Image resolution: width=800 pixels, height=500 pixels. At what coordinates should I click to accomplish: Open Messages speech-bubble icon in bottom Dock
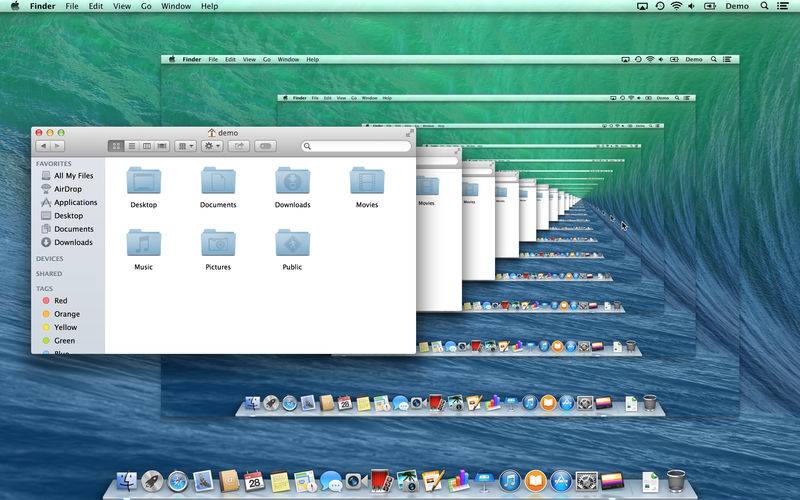coord(331,481)
